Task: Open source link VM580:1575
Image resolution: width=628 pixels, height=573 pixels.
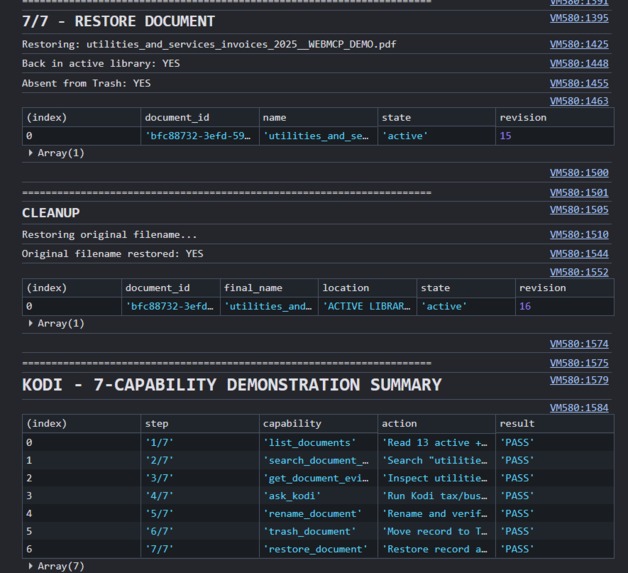Action: [x=579, y=363]
